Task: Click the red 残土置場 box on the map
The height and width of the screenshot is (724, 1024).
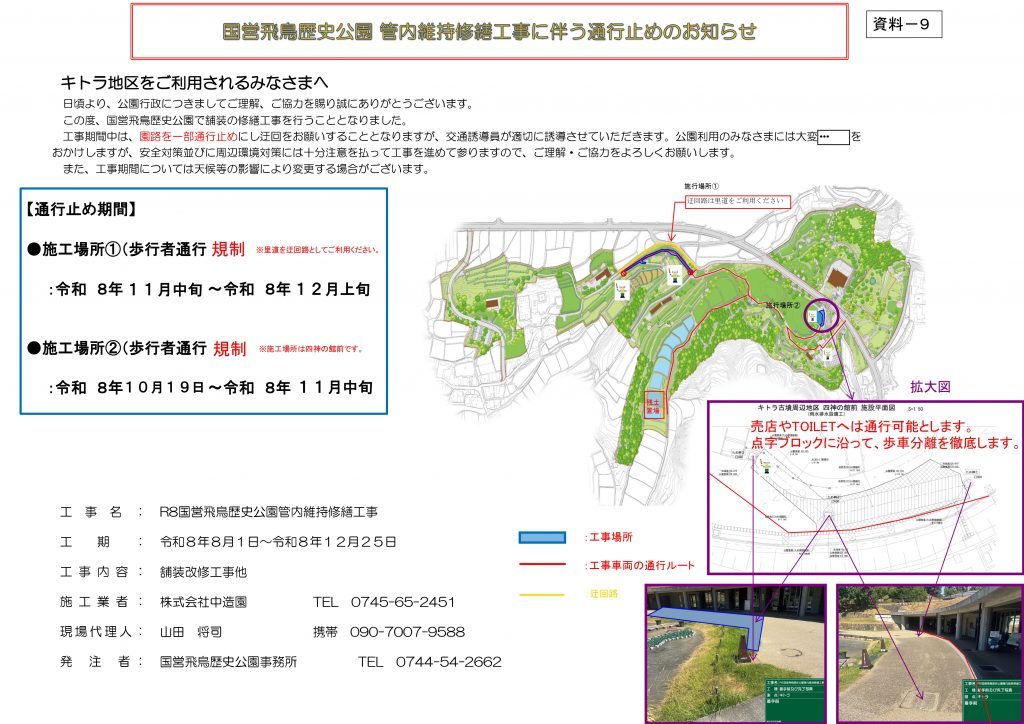Action: 653,405
